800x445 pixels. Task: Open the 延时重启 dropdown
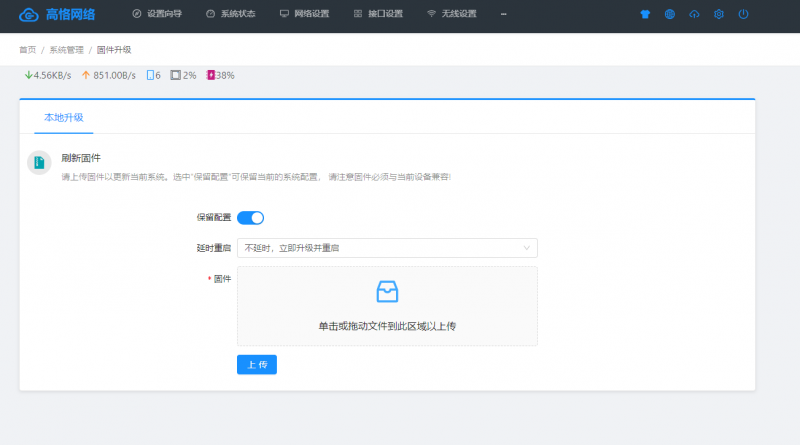[x=387, y=248]
